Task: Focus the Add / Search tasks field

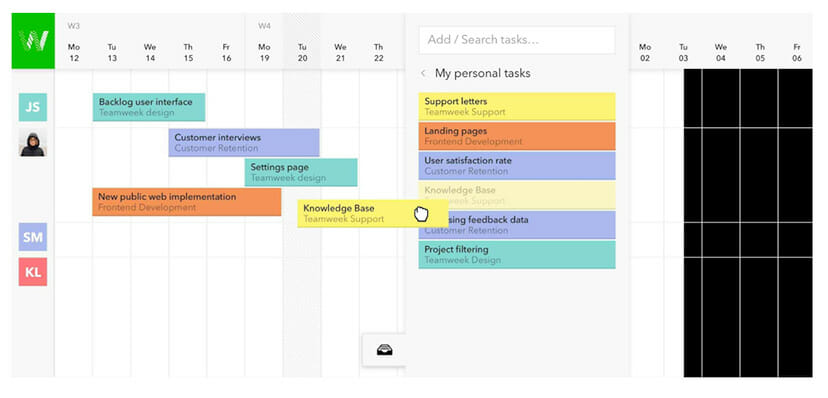Action: [517, 40]
